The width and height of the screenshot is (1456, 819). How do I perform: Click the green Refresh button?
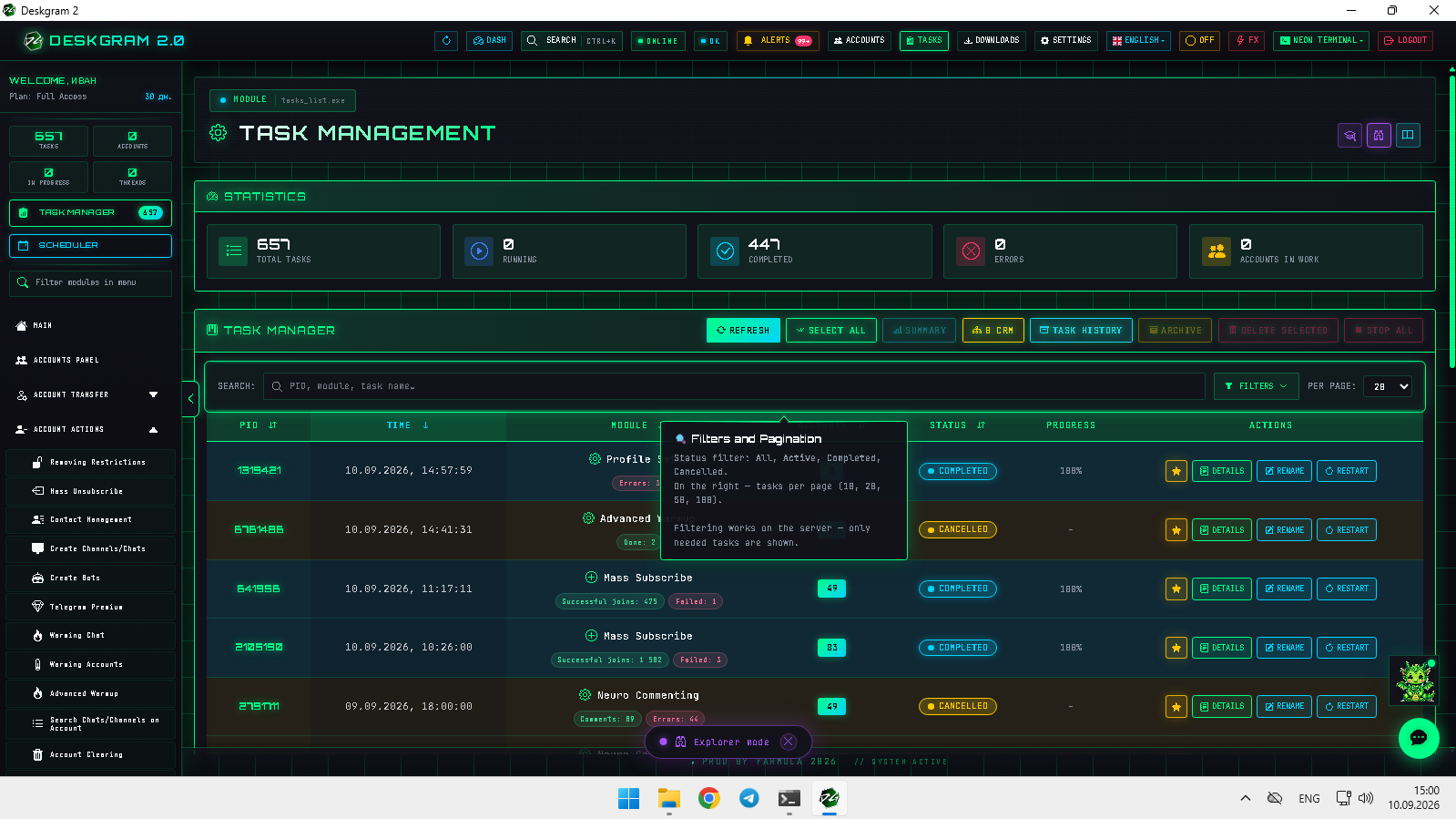point(743,331)
